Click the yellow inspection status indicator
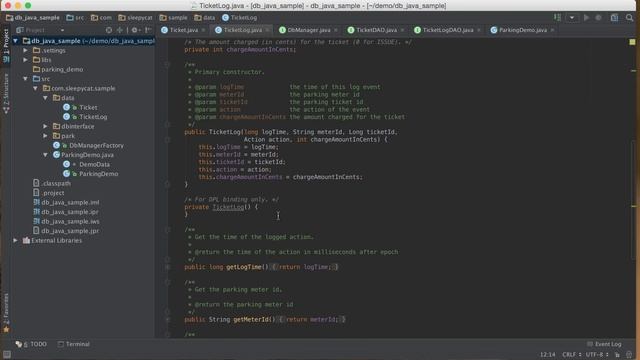The image size is (640, 360). 632,42
